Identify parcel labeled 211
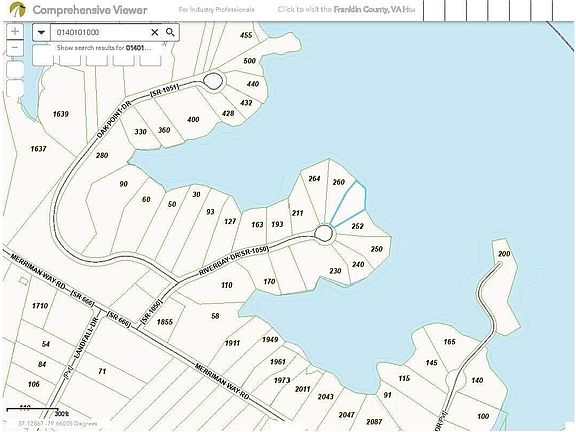 coord(297,213)
